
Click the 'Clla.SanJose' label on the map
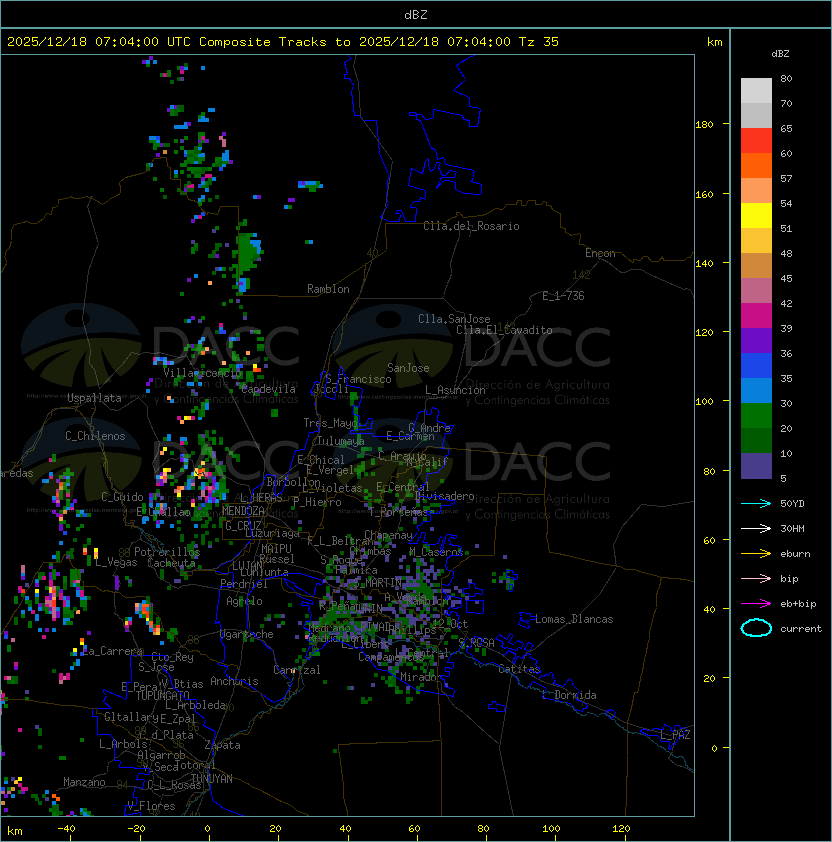pos(454,319)
